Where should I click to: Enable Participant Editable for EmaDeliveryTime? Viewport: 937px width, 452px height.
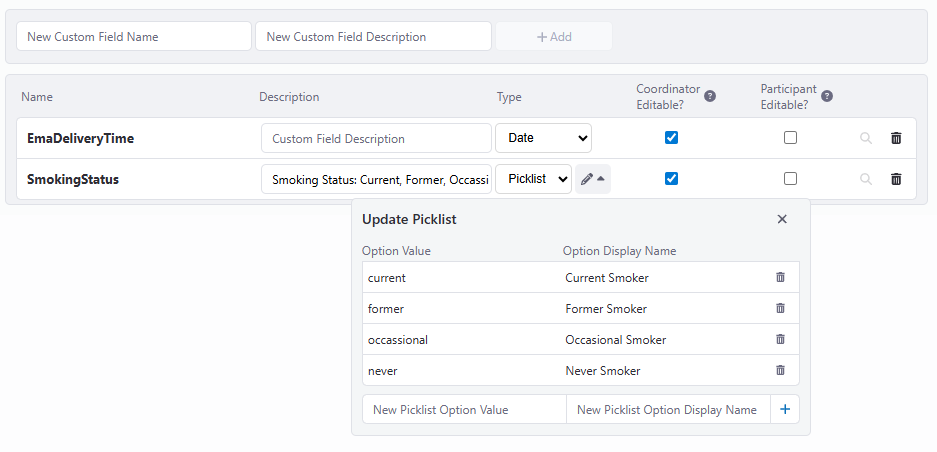(x=790, y=138)
